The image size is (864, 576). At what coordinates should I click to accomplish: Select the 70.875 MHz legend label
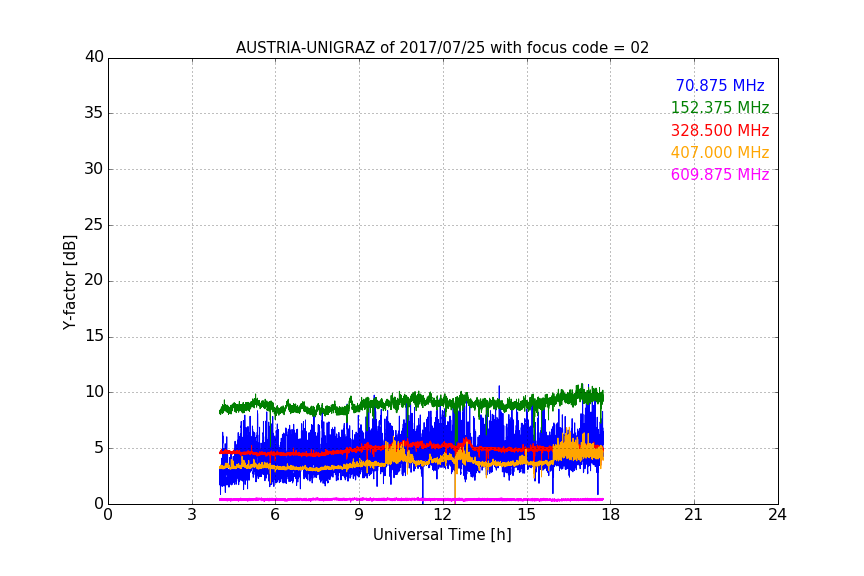720,86
